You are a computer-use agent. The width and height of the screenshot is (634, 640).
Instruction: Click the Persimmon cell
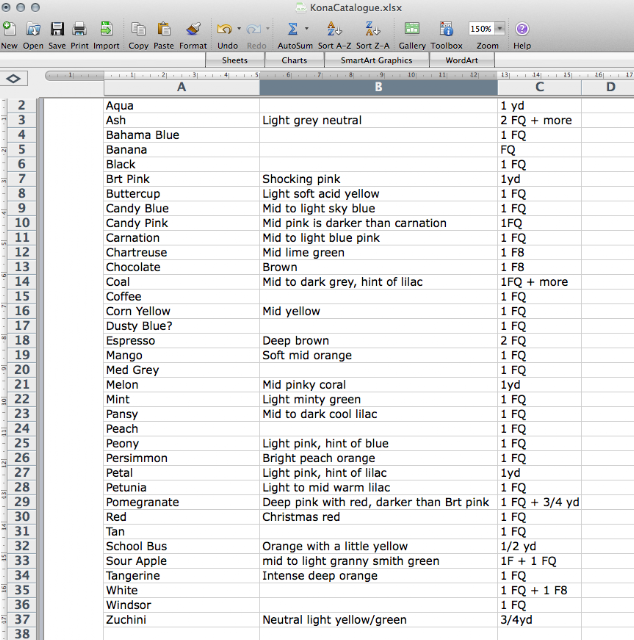point(182,458)
